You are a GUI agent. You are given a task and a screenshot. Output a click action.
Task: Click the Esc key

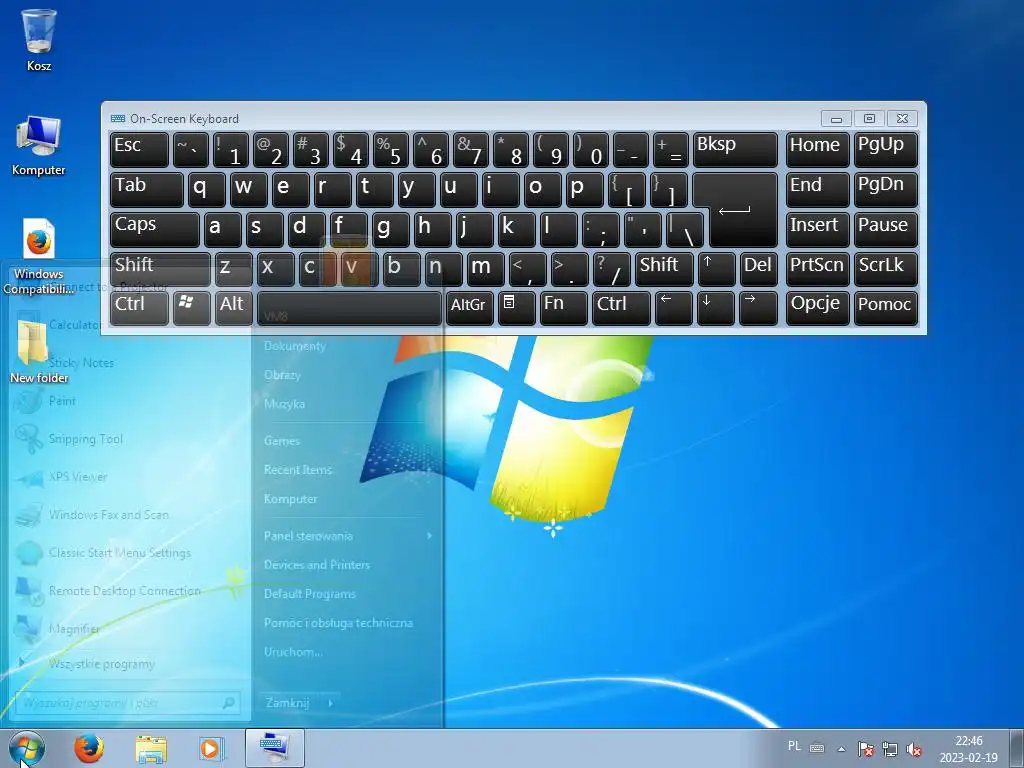(139, 150)
